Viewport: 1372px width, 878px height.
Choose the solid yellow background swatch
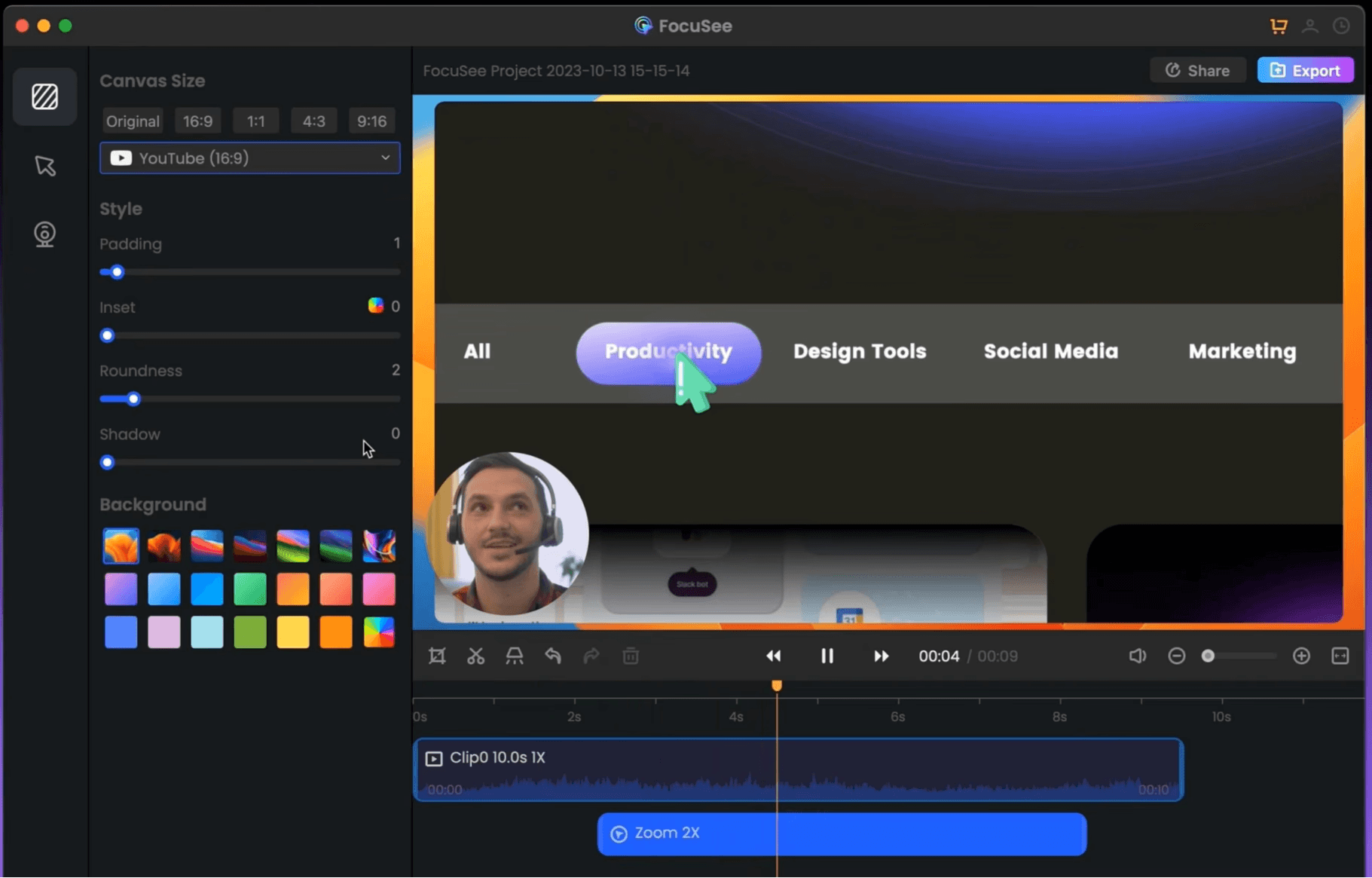pos(293,632)
